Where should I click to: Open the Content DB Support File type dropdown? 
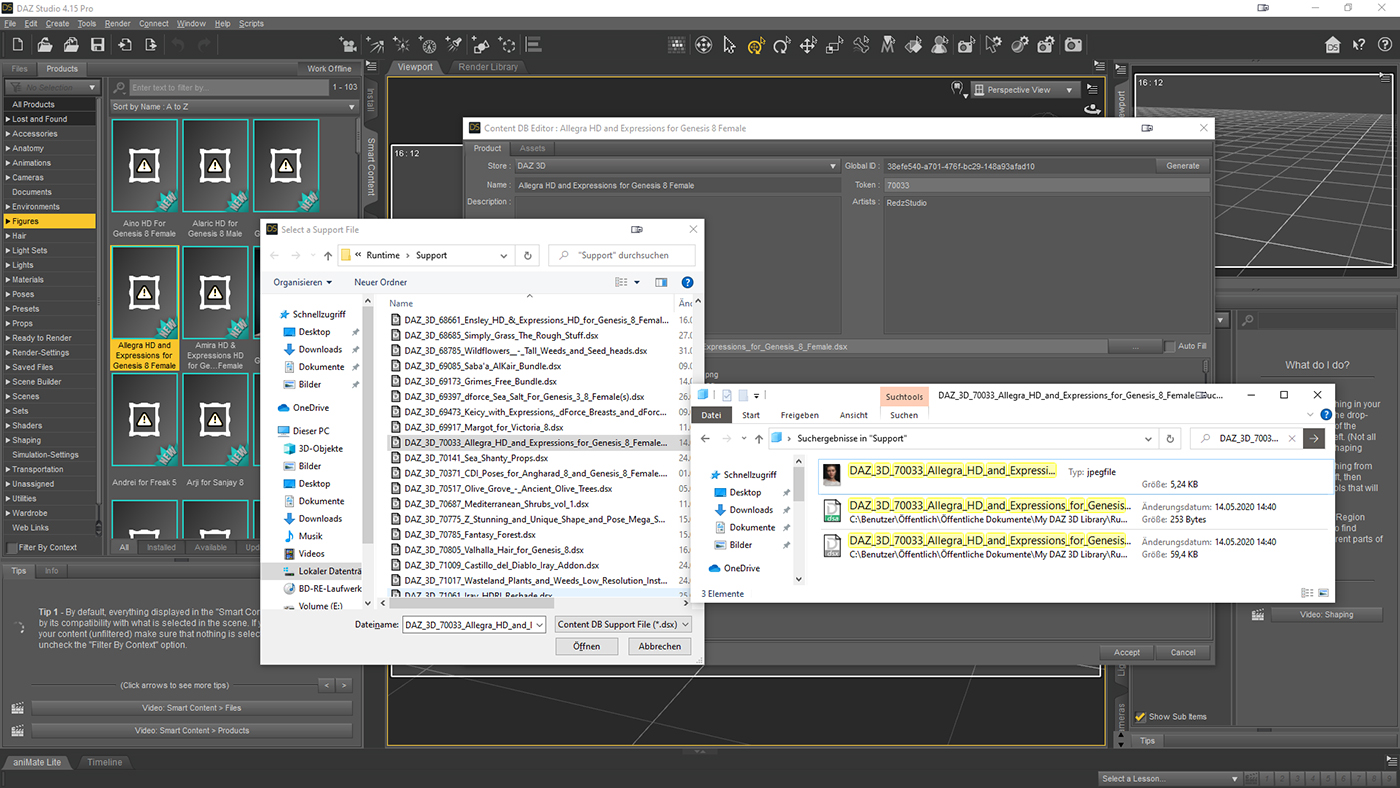point(623,624)
